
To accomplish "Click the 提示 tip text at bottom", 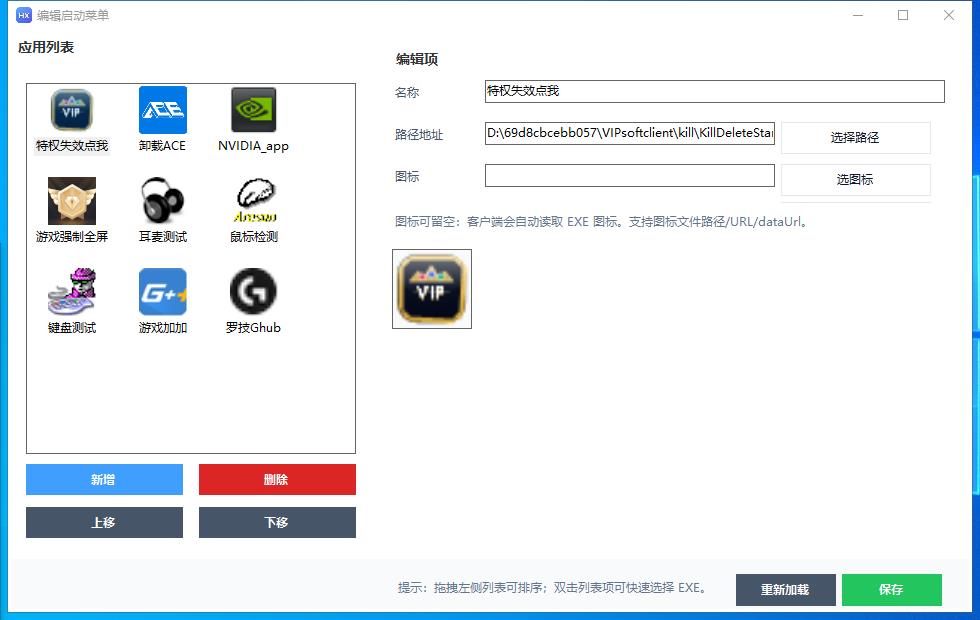I will pyautogui.click(x=553, y=588).
